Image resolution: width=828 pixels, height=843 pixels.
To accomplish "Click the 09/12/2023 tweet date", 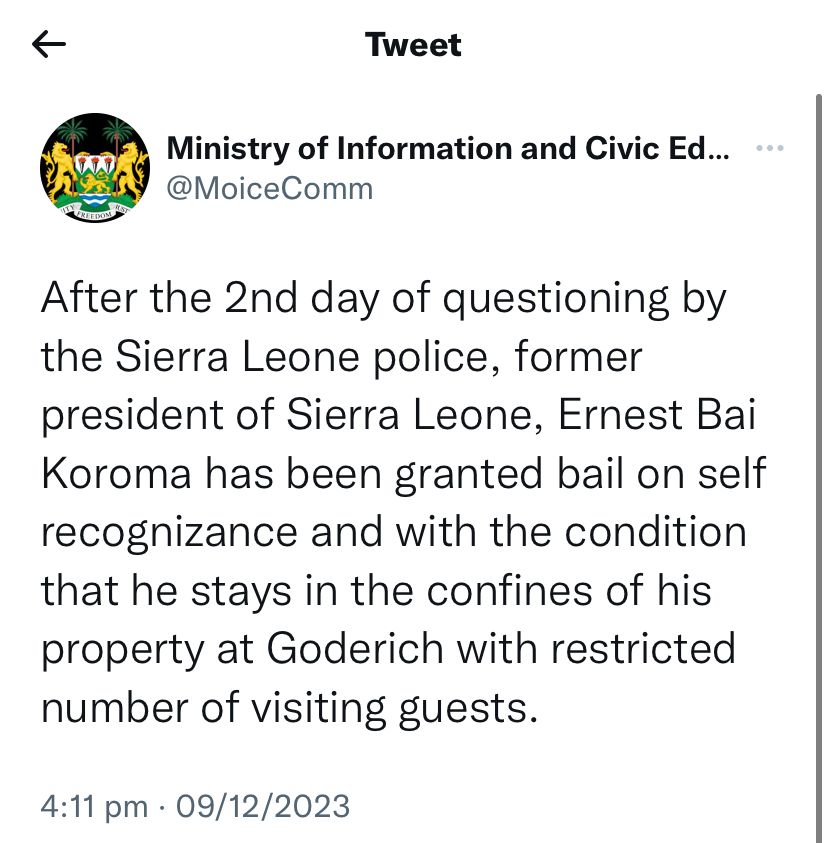I will [263, 806].
